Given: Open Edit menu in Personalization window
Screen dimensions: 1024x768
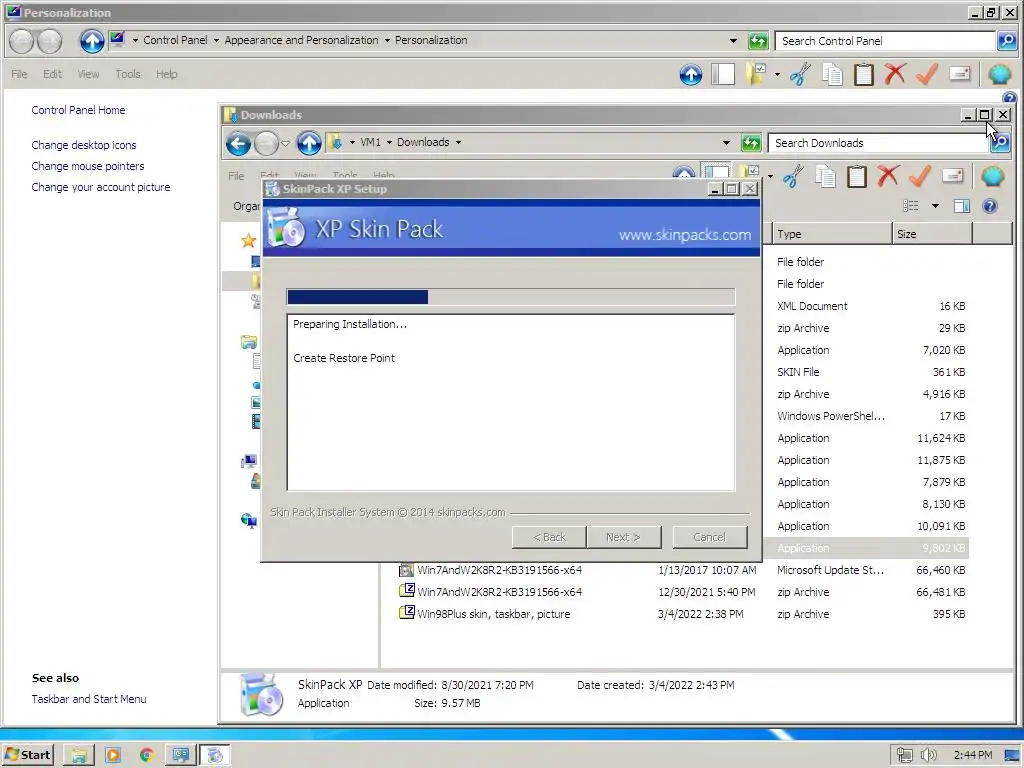Looking at the screenshot, I should point(52,74).
